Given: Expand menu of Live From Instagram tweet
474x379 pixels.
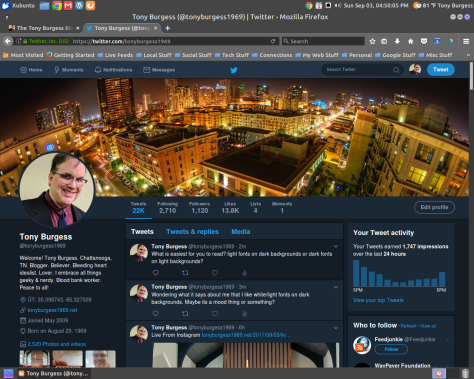Looking at the screenshot, I should pyautogui.click(x=336, y=328).
